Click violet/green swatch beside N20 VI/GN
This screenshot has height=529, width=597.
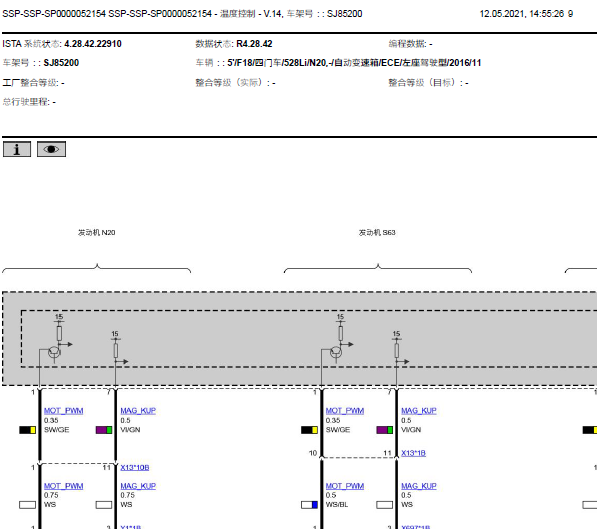pos(104,430)
